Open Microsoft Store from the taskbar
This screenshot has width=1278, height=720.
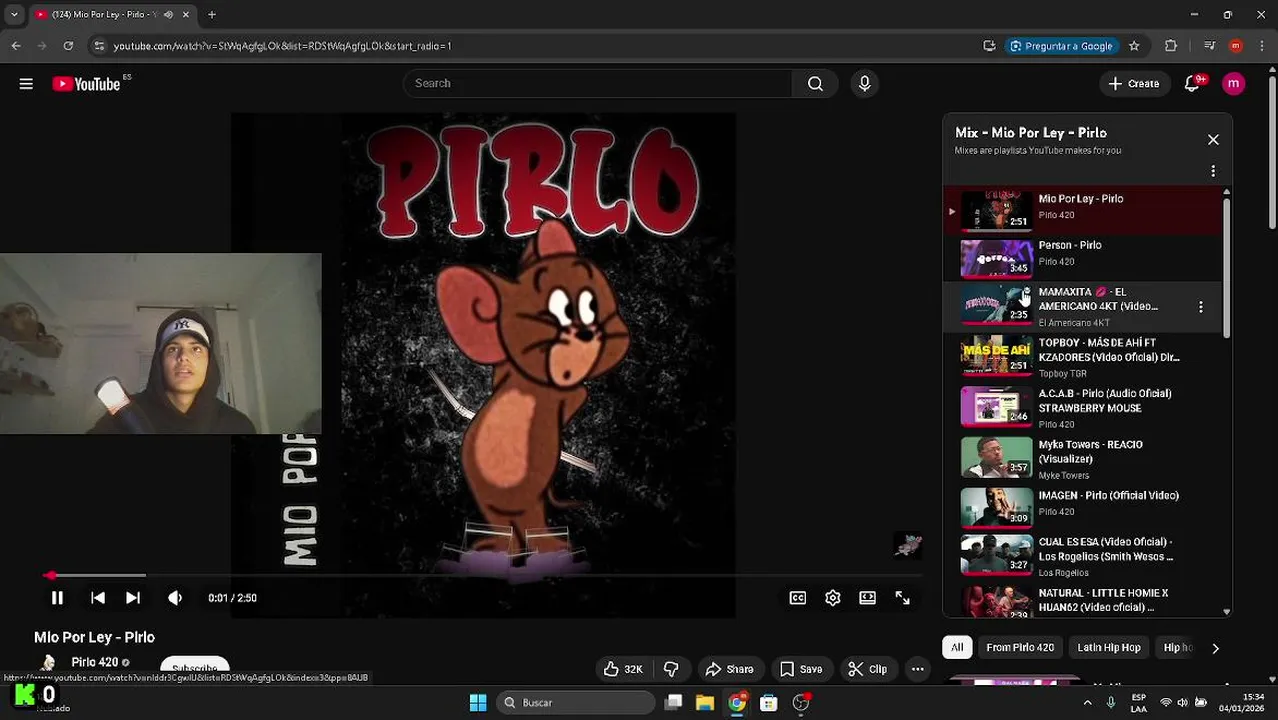[768, 703]
